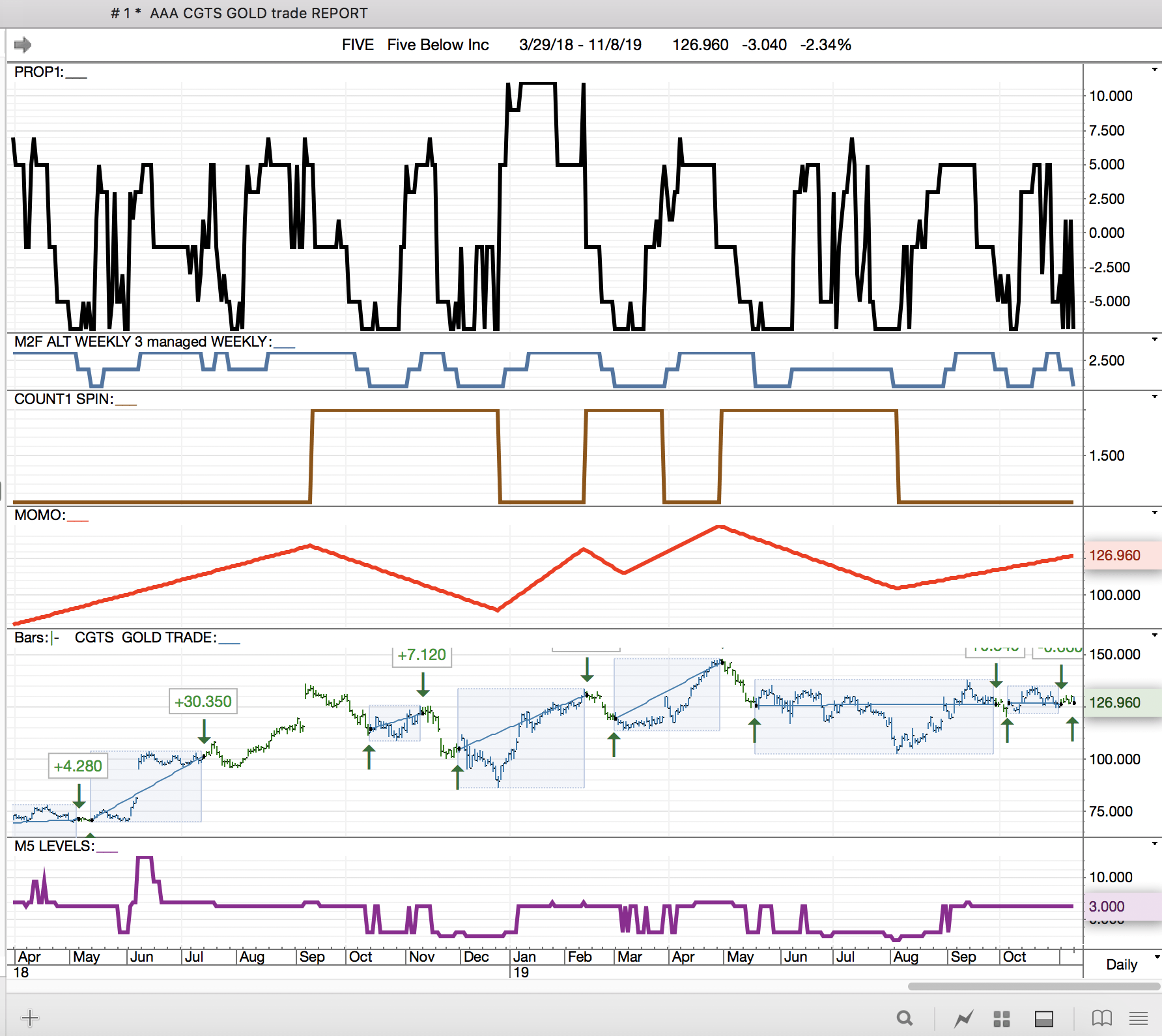Click the horizontal scrollbar thumb below chart
The width and height of the screenshot is (1162, 1036).
(x=1033, y=986)
